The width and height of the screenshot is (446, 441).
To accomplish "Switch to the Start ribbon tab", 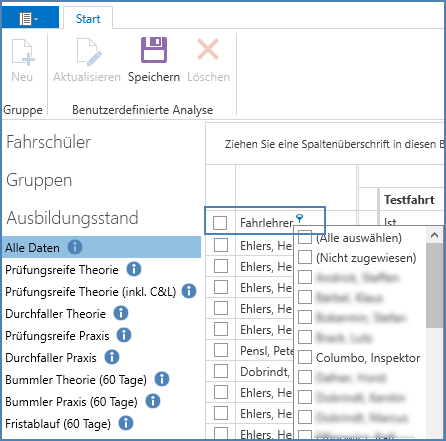I will tap(88, 19).
